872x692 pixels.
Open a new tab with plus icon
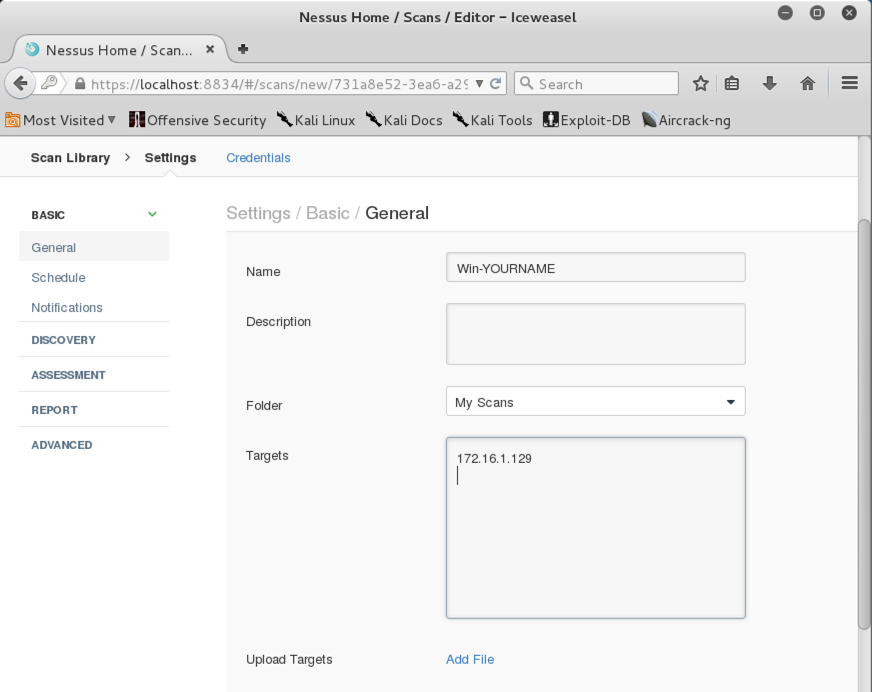(243, 49)
